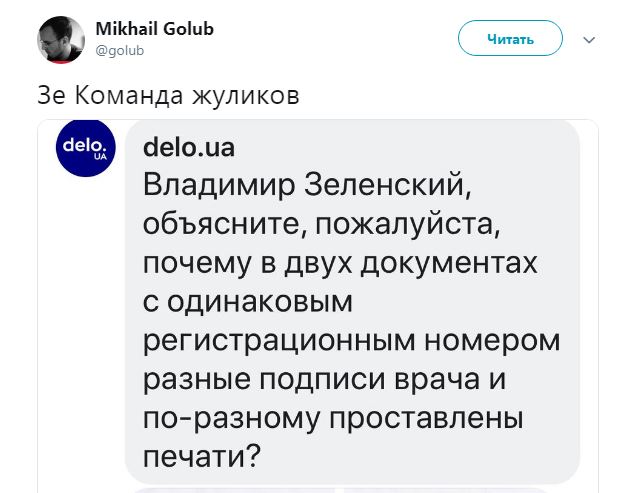Click the line регистрационным номером
Screen dimensions: 627x493
(351, 341)
